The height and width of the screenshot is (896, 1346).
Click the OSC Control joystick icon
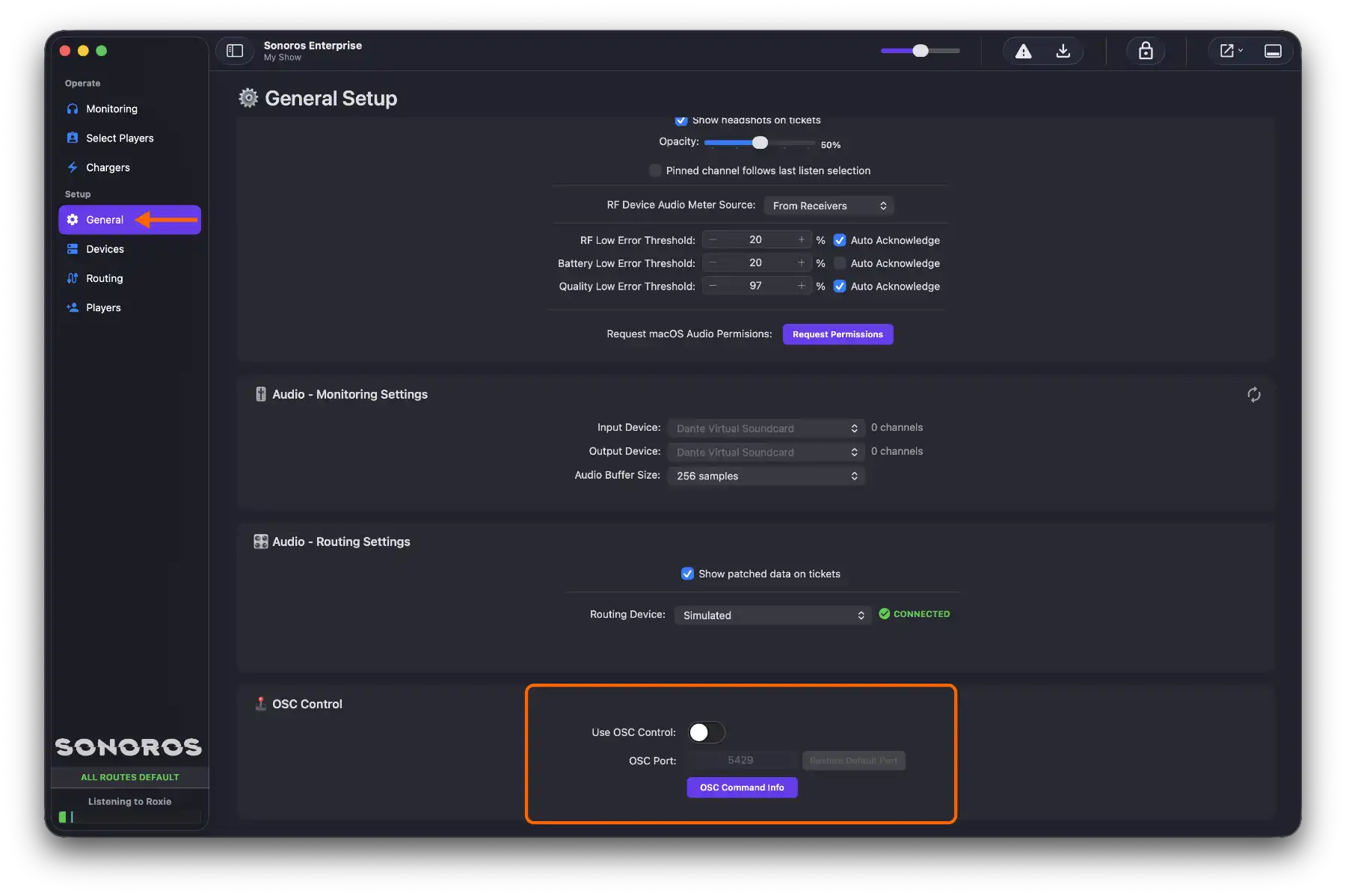click(261, 704)
